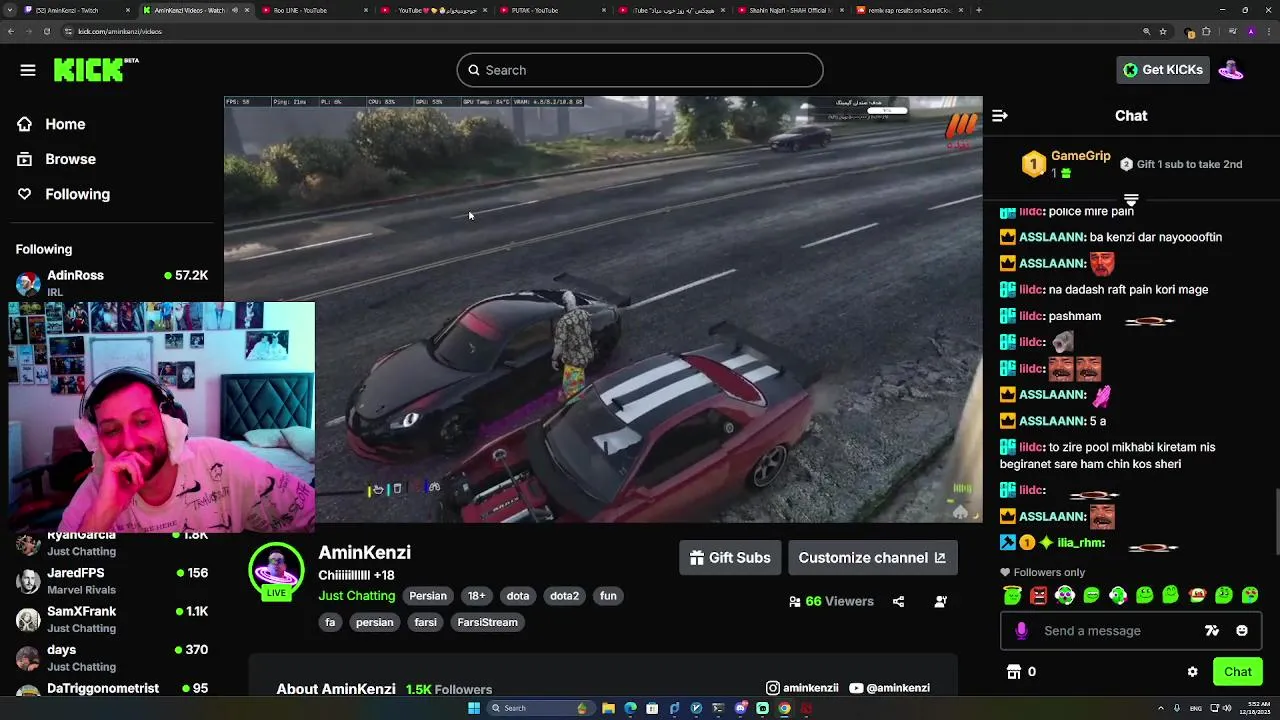Insert the angry red emote
The height and width of the screenshot is (720, 1280).
1039,596
